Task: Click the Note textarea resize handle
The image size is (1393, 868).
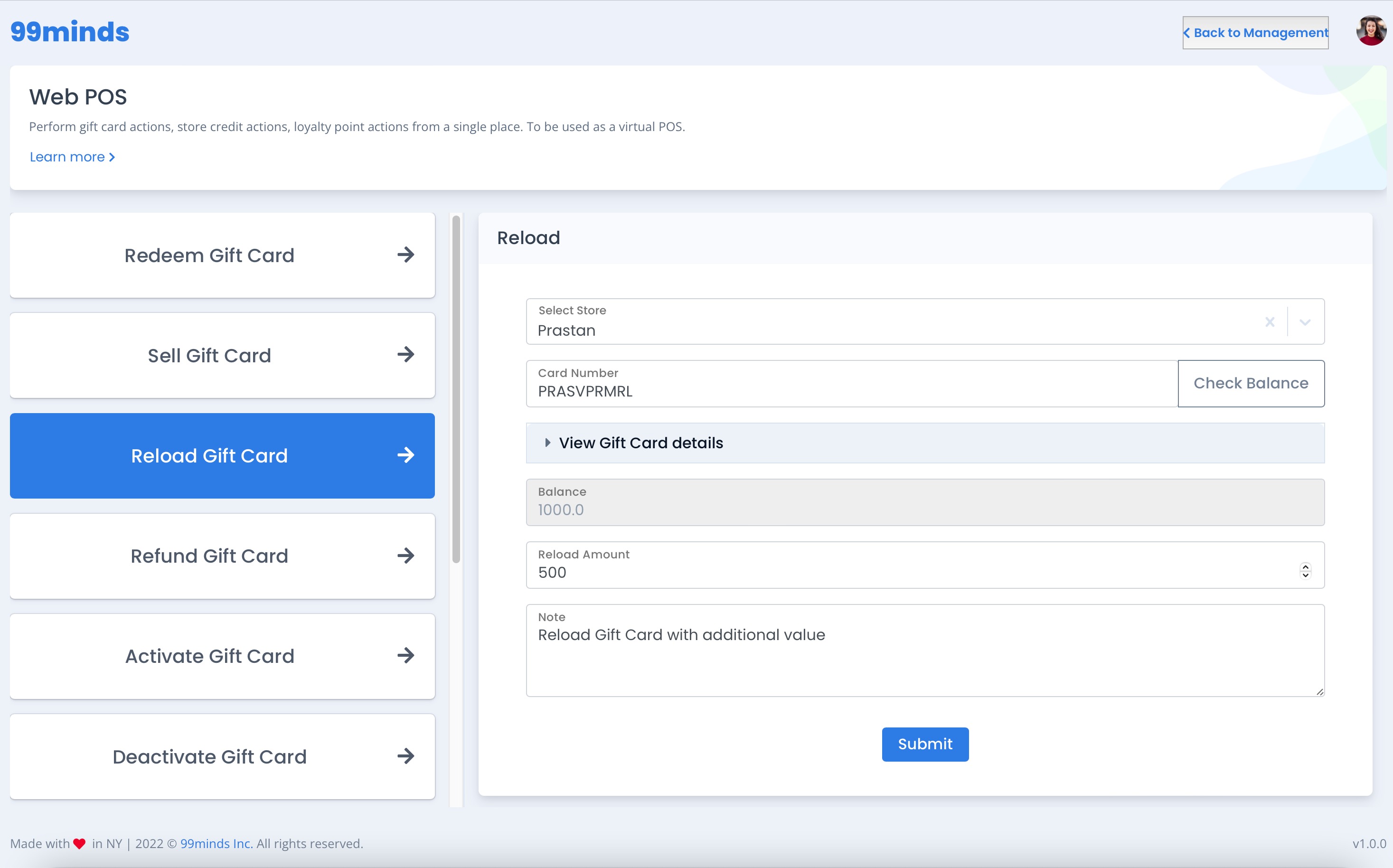Action: pyautogui.click(x=1319, y=692)
